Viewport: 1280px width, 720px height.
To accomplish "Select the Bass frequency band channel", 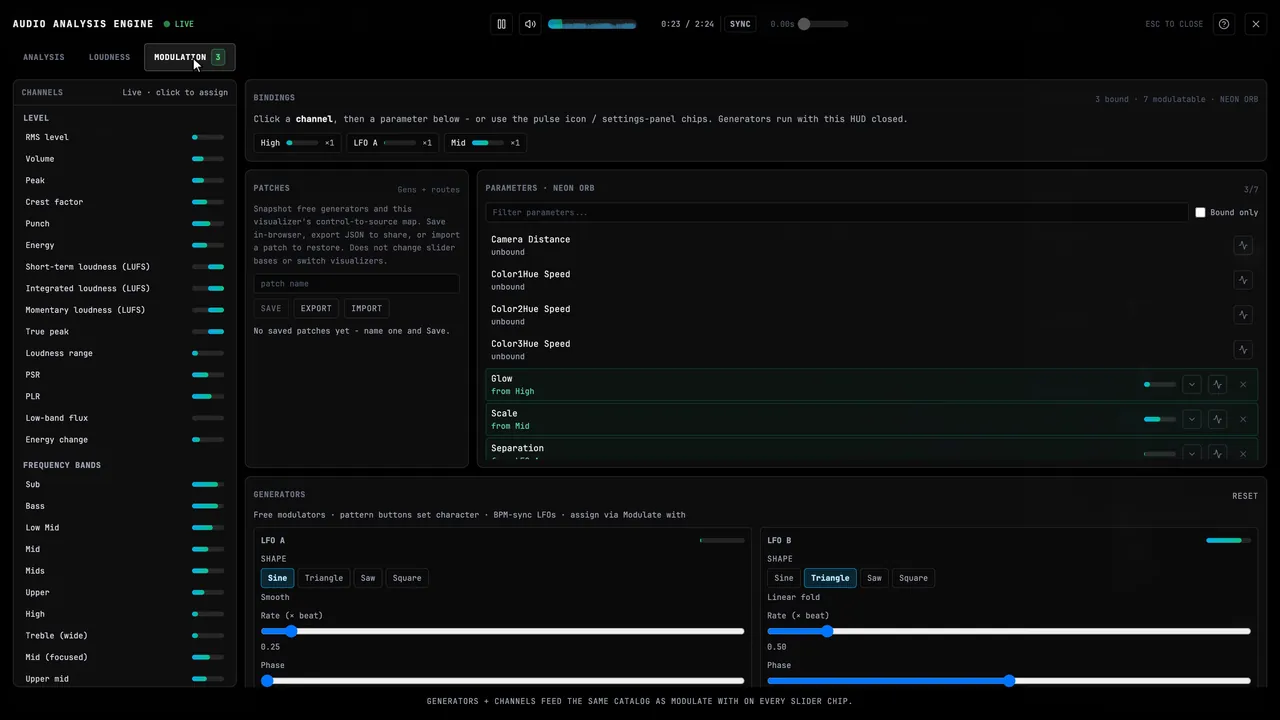I will tap(124, 506).
